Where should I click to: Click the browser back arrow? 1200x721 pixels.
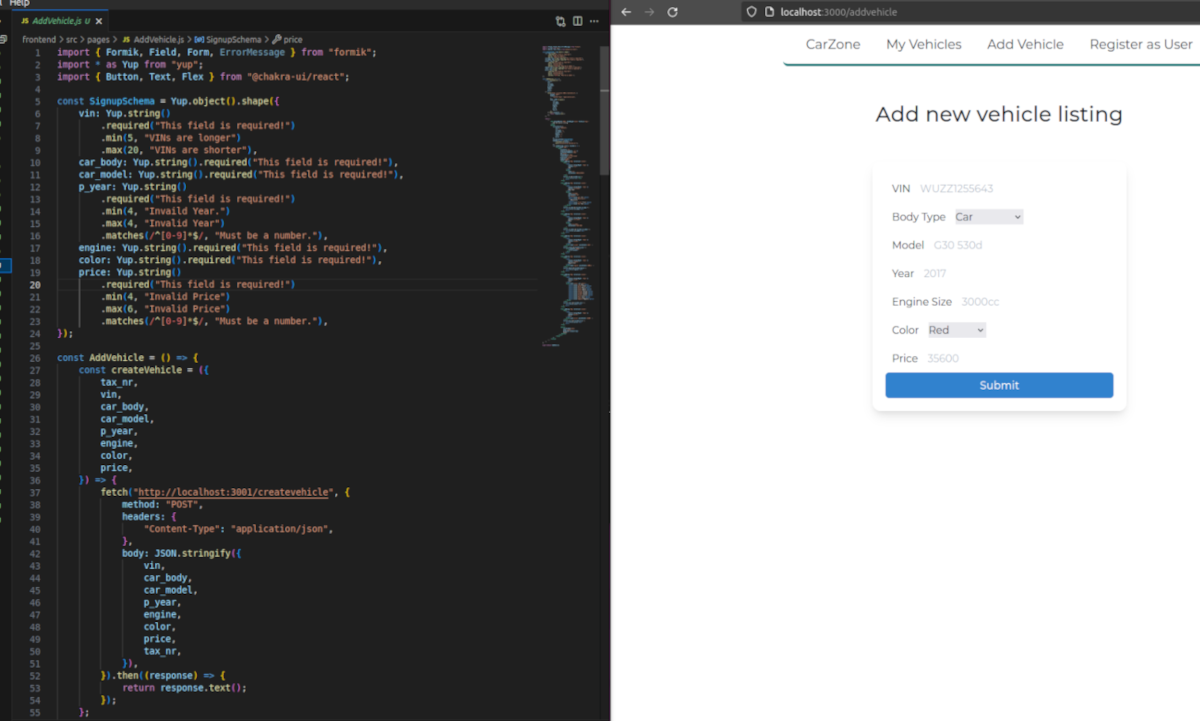(x=626, y=12)
